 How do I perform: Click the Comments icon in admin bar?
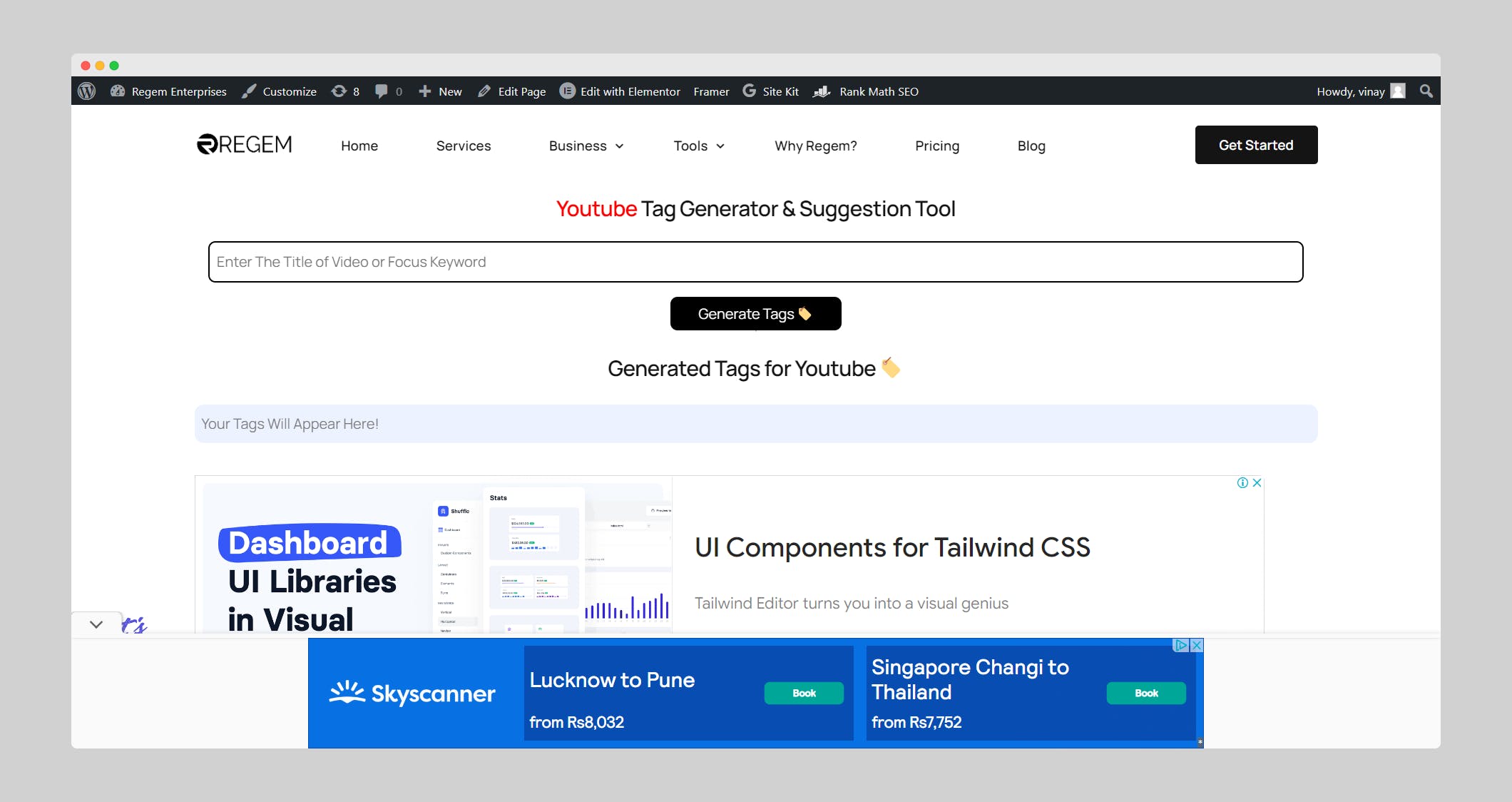382,92
